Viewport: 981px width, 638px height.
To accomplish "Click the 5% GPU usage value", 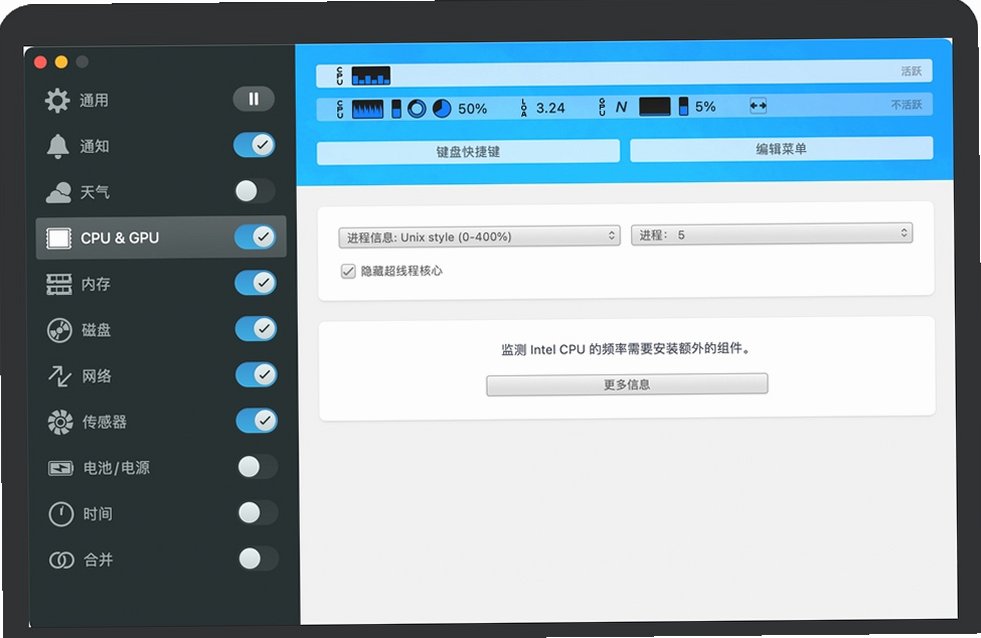I will point(705,107).
